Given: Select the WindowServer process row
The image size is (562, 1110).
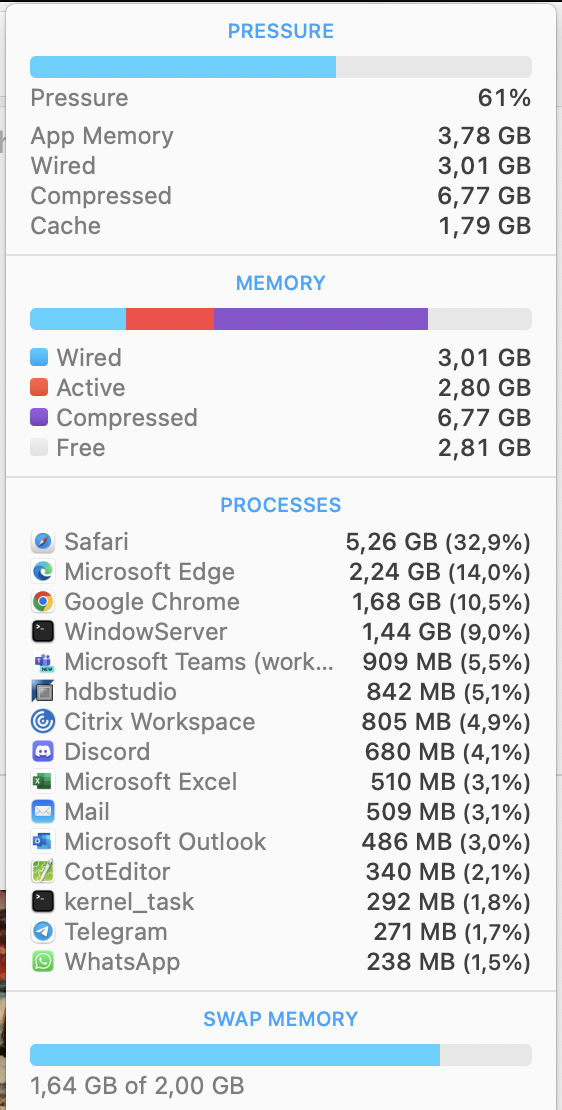Looking at the screenshot, I should pos(280,631).
